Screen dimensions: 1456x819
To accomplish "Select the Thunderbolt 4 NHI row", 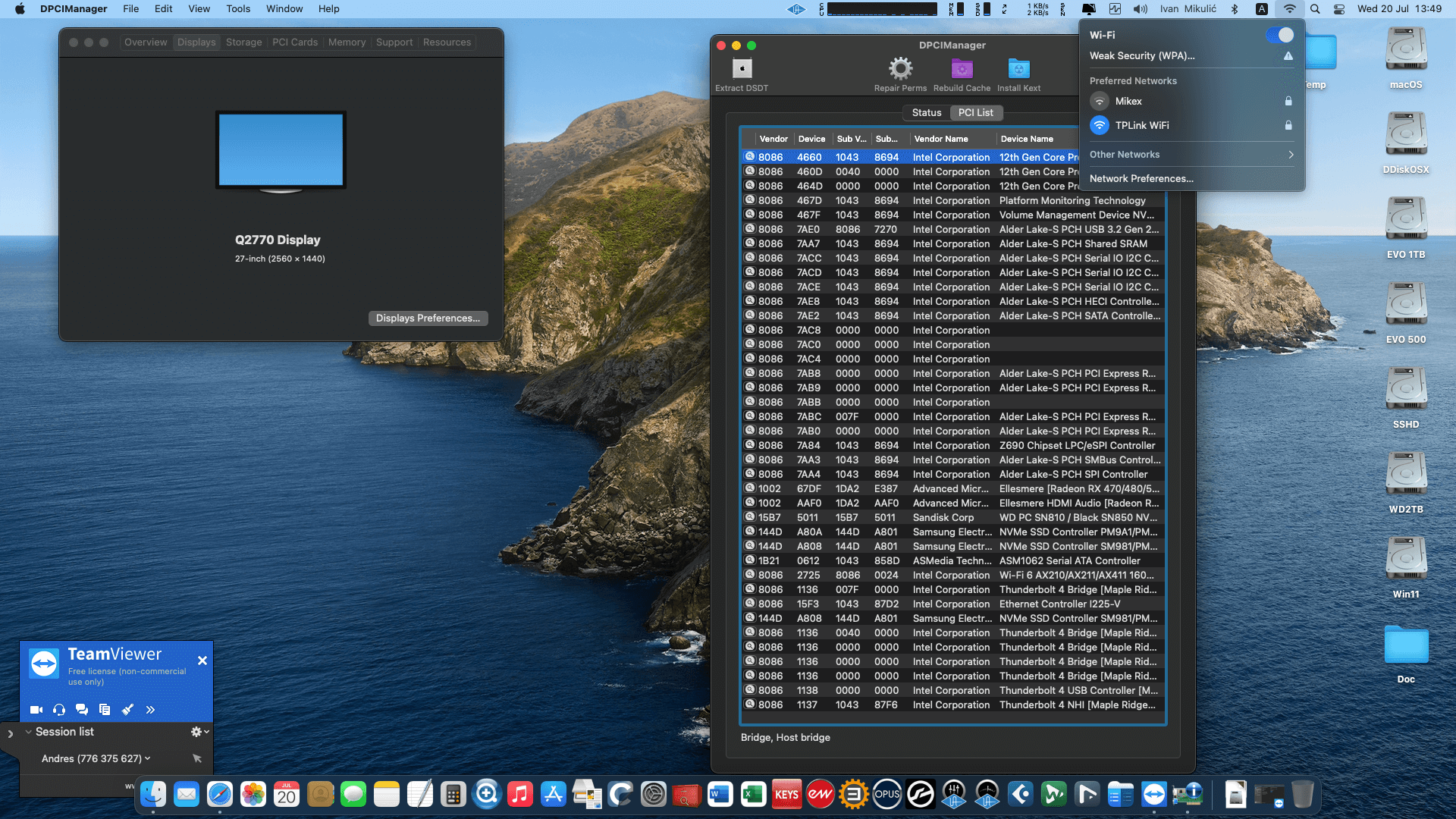I will point(952,705).
